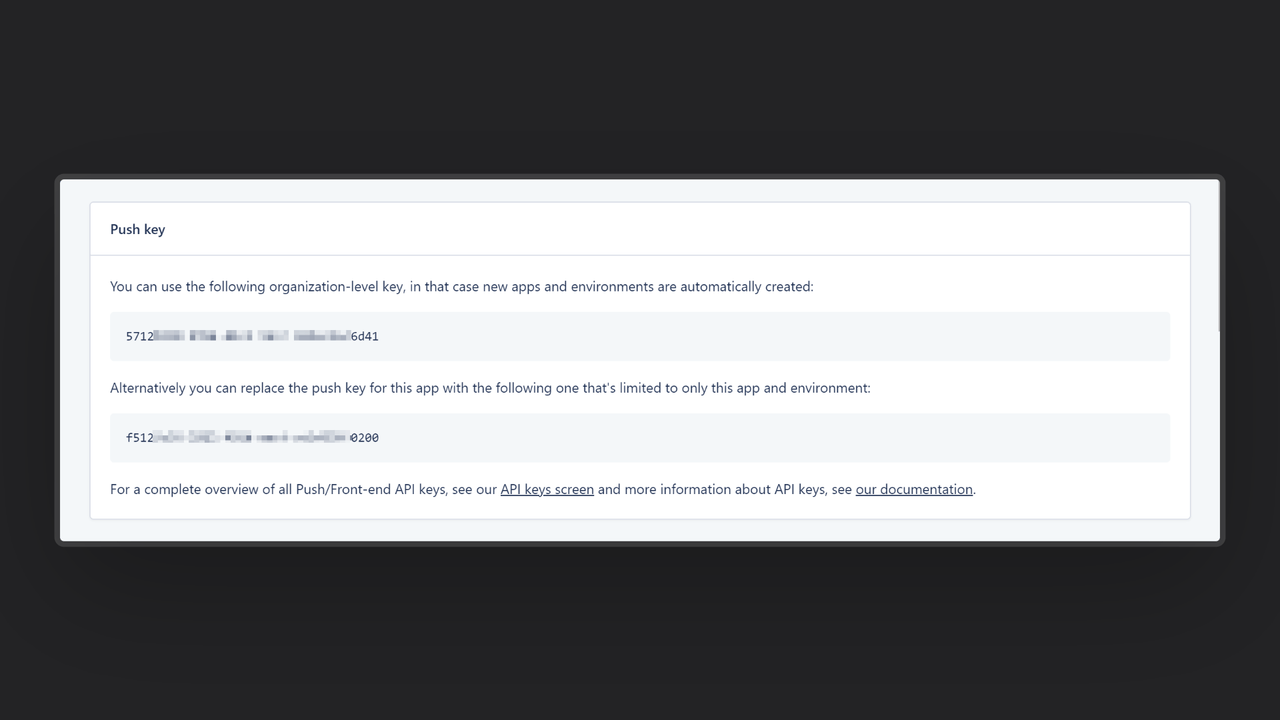1280x720 pixels.
Task: Click the "Push key" panel heading
Action: pyautogui.click(x=138, y=229)
